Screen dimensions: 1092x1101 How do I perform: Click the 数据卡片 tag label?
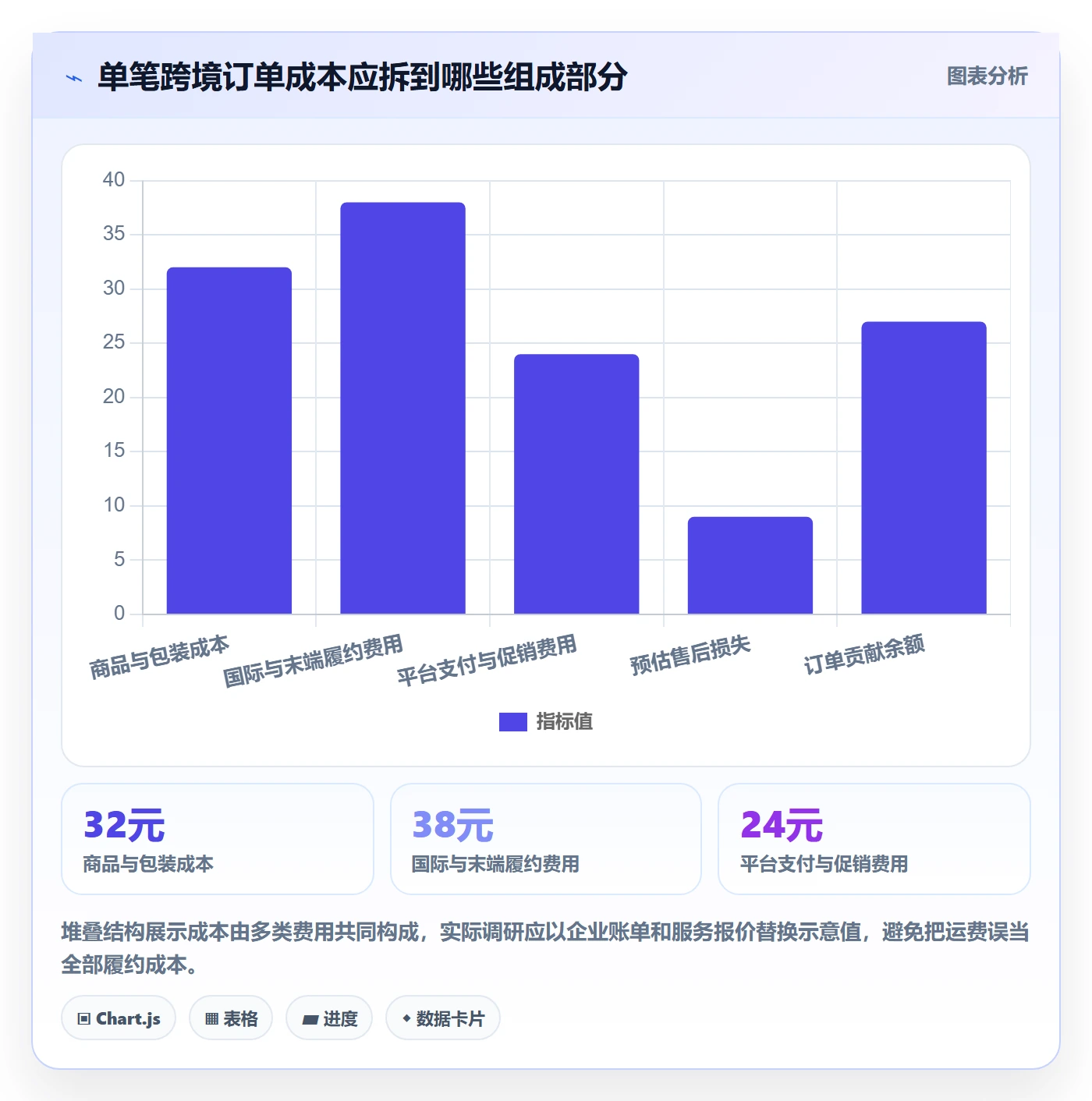tap(450, 1019)
